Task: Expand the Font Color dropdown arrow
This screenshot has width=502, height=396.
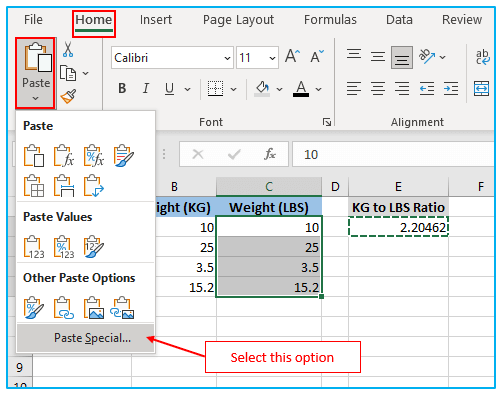Action: pyautogui.click(x=319, y=89)
